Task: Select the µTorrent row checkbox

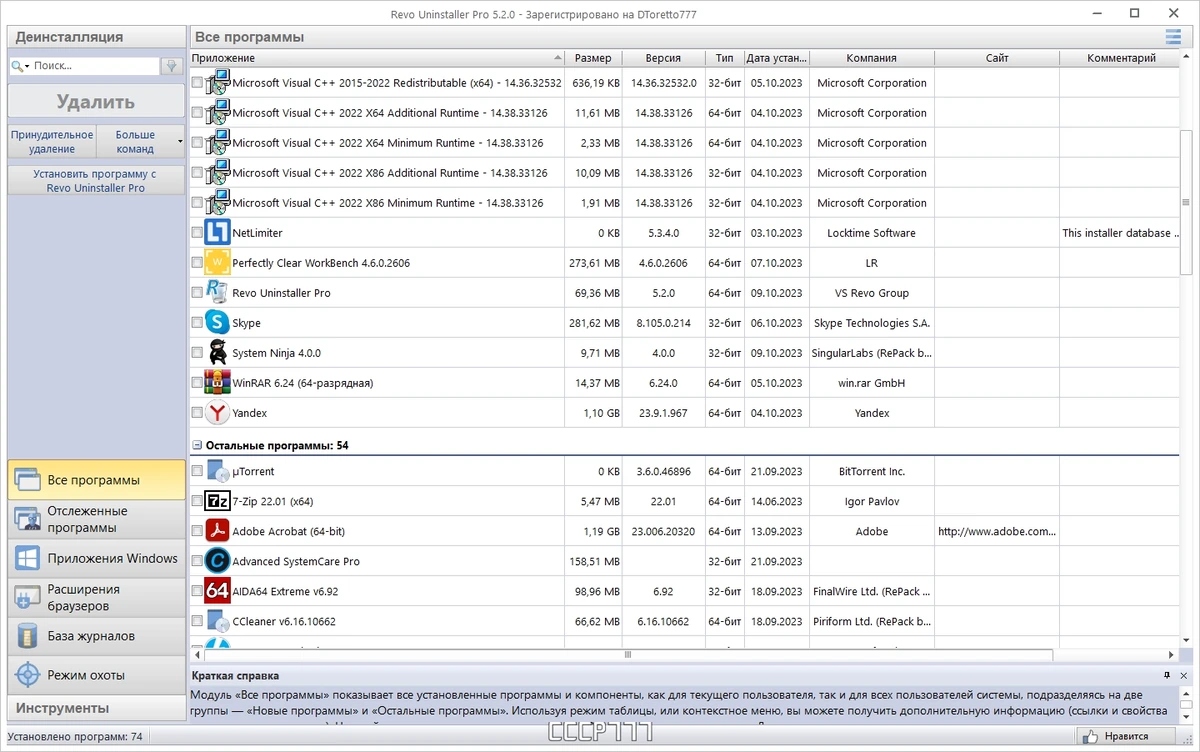Action: (x=197, y=471)
